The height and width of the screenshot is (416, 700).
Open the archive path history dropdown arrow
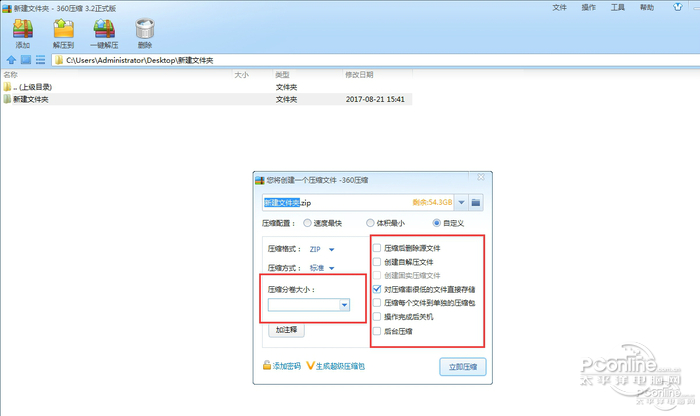tap(461, 203)
